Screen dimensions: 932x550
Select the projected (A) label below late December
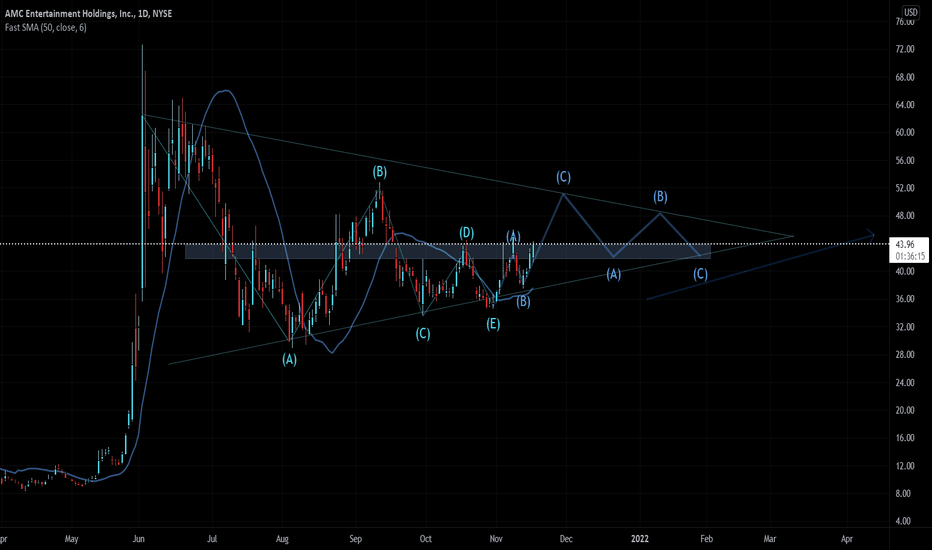[x=613, y=274]
